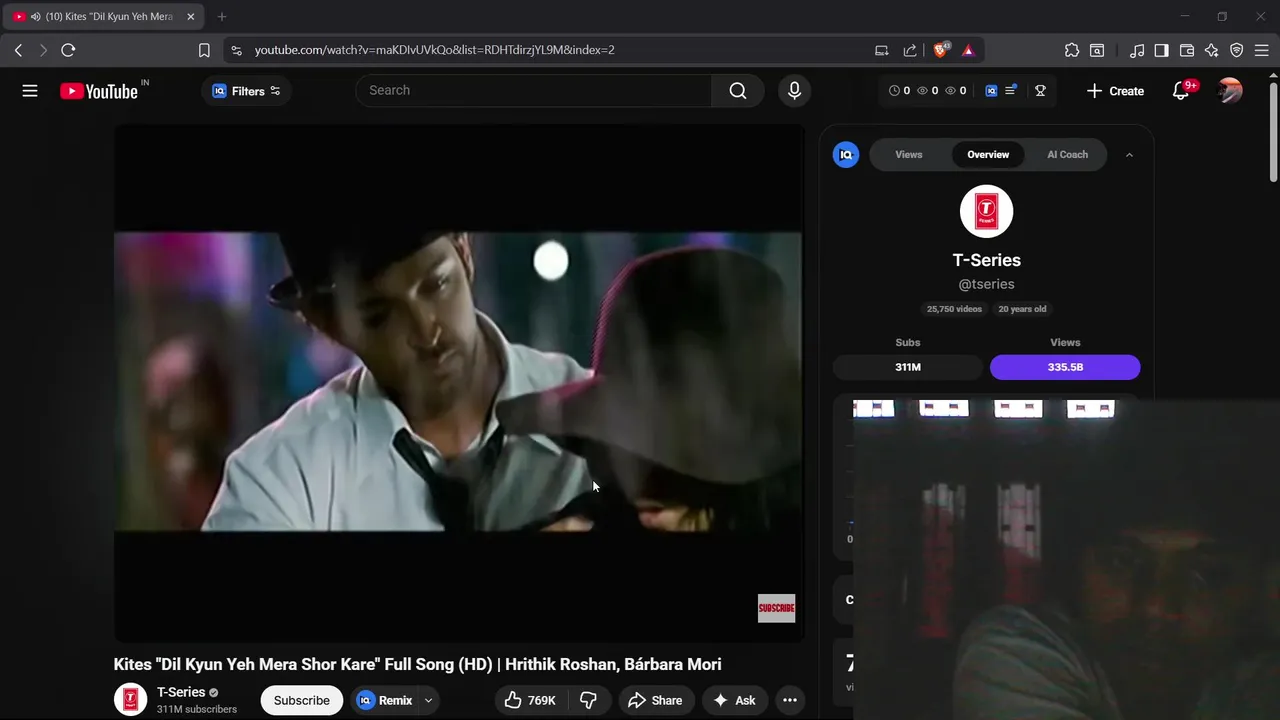
Task: Open a new tab with plus button
Action: tap(222, 17)
